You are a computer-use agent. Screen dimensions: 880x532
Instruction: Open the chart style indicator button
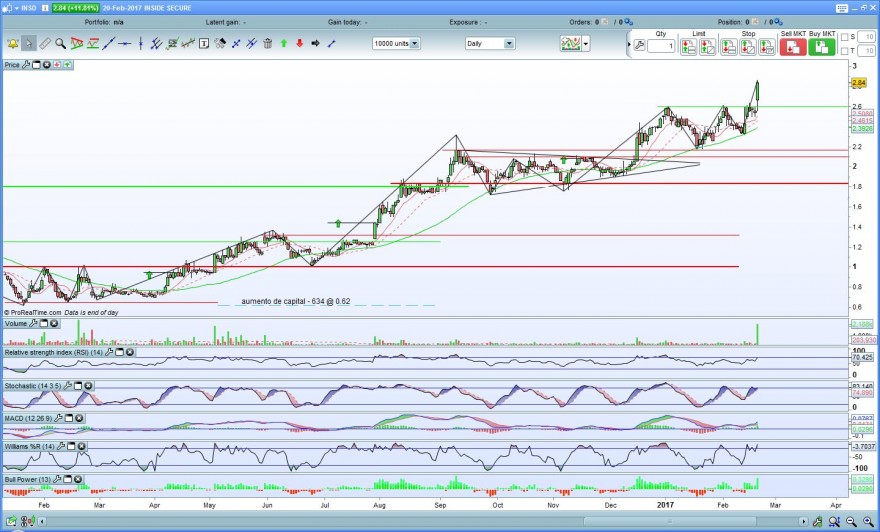click(x=571, y=43)
